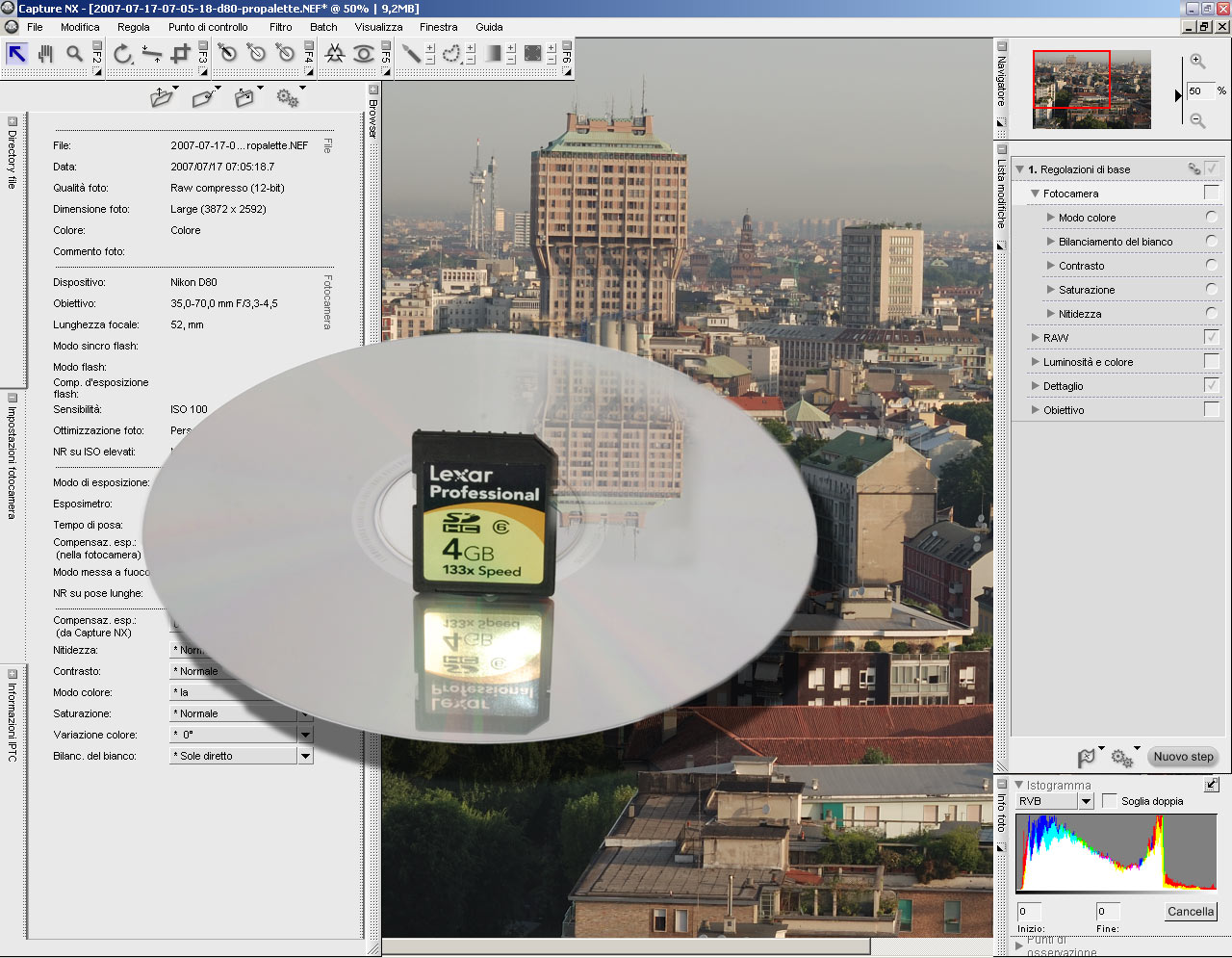The width and height of the screenshot is (1232, 958).
Task: Click the rotate tool icon
Action: 122,54
